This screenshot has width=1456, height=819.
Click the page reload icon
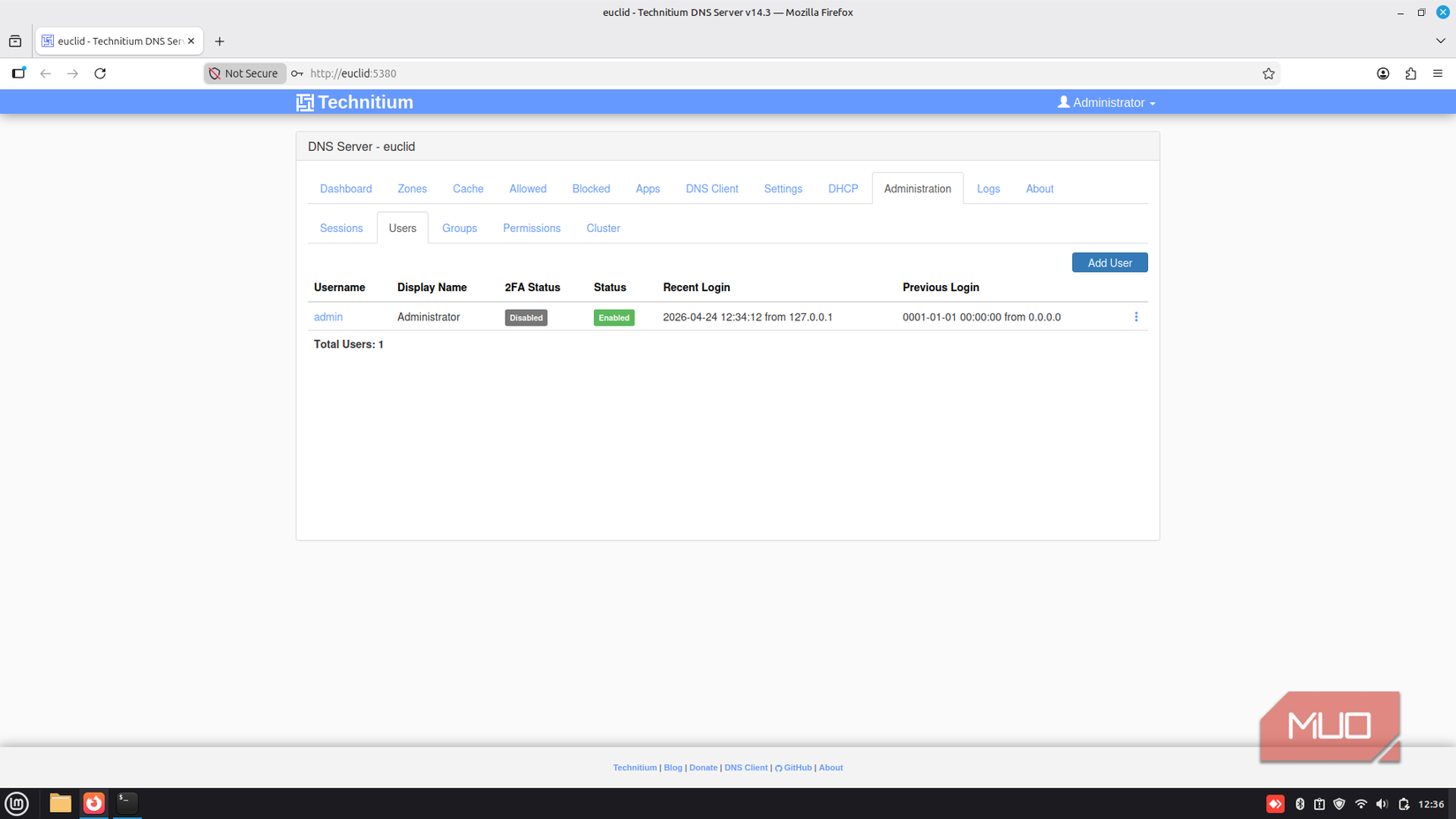(x=100, y=73)
